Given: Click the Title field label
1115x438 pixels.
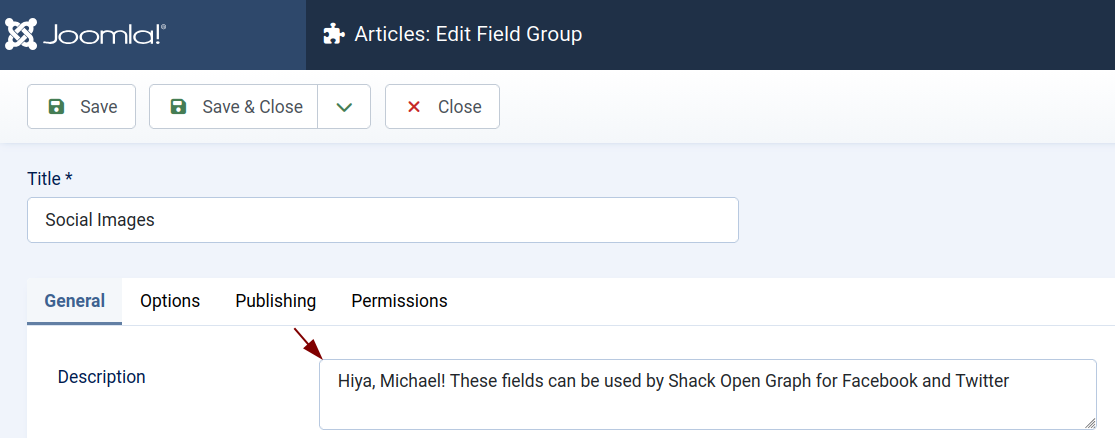Looking at the screenshot, I should click(50, 178).
